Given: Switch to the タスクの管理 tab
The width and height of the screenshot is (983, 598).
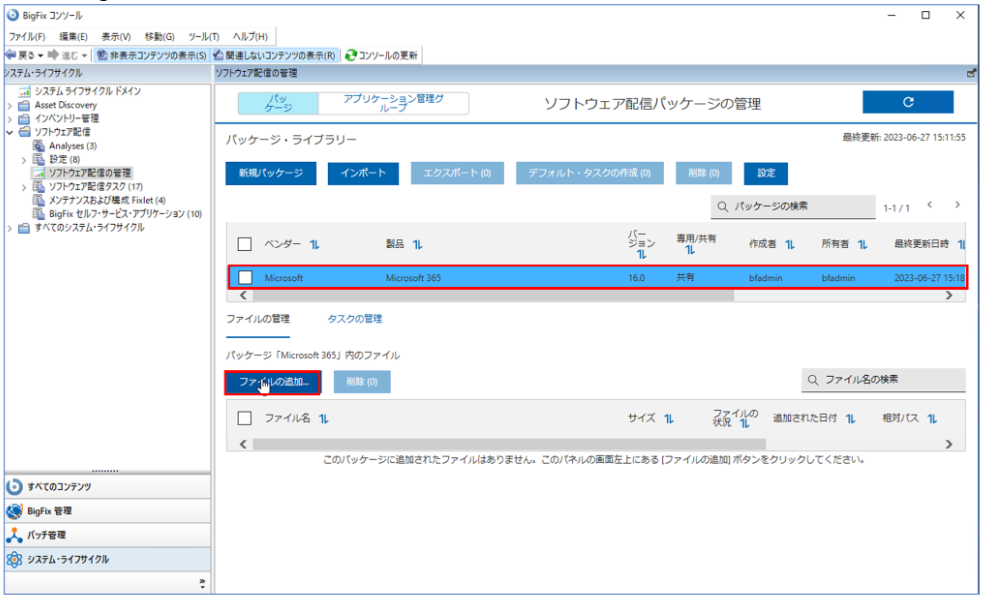Looking at the screenshot, I should [x=354, y=318].
